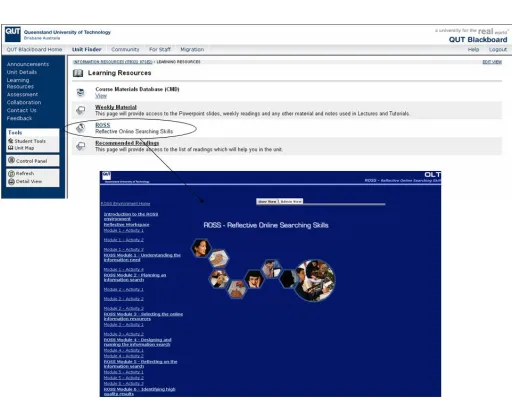Click the Weekly Material folder icon
The image size is (512, 400).
[80, 110]
